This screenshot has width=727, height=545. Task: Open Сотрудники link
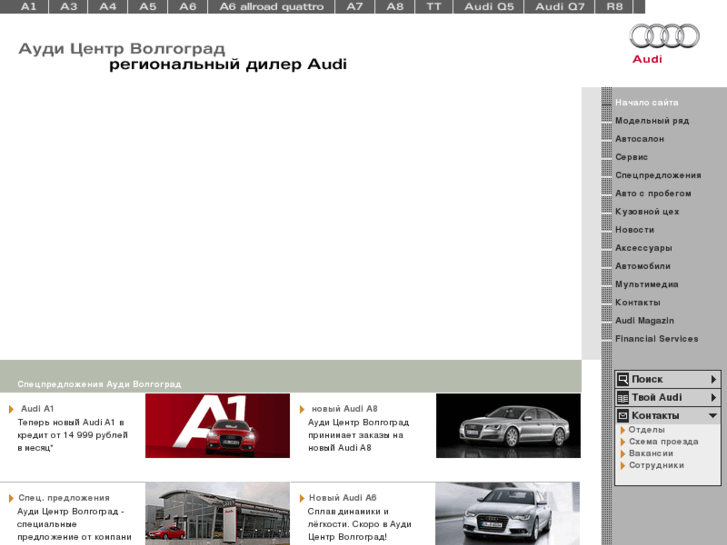coord(656,465)
